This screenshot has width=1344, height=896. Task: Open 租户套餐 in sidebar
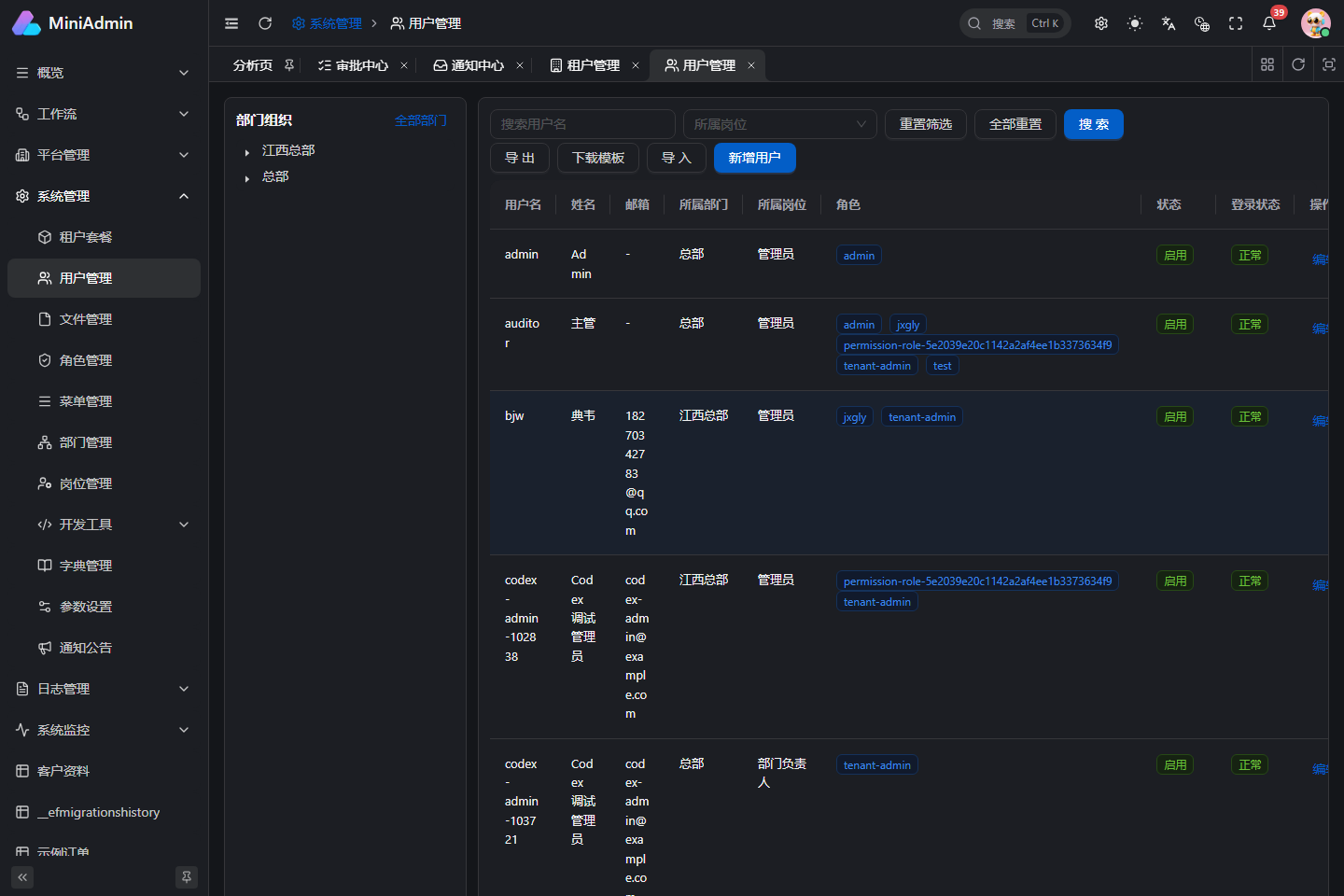104,237
